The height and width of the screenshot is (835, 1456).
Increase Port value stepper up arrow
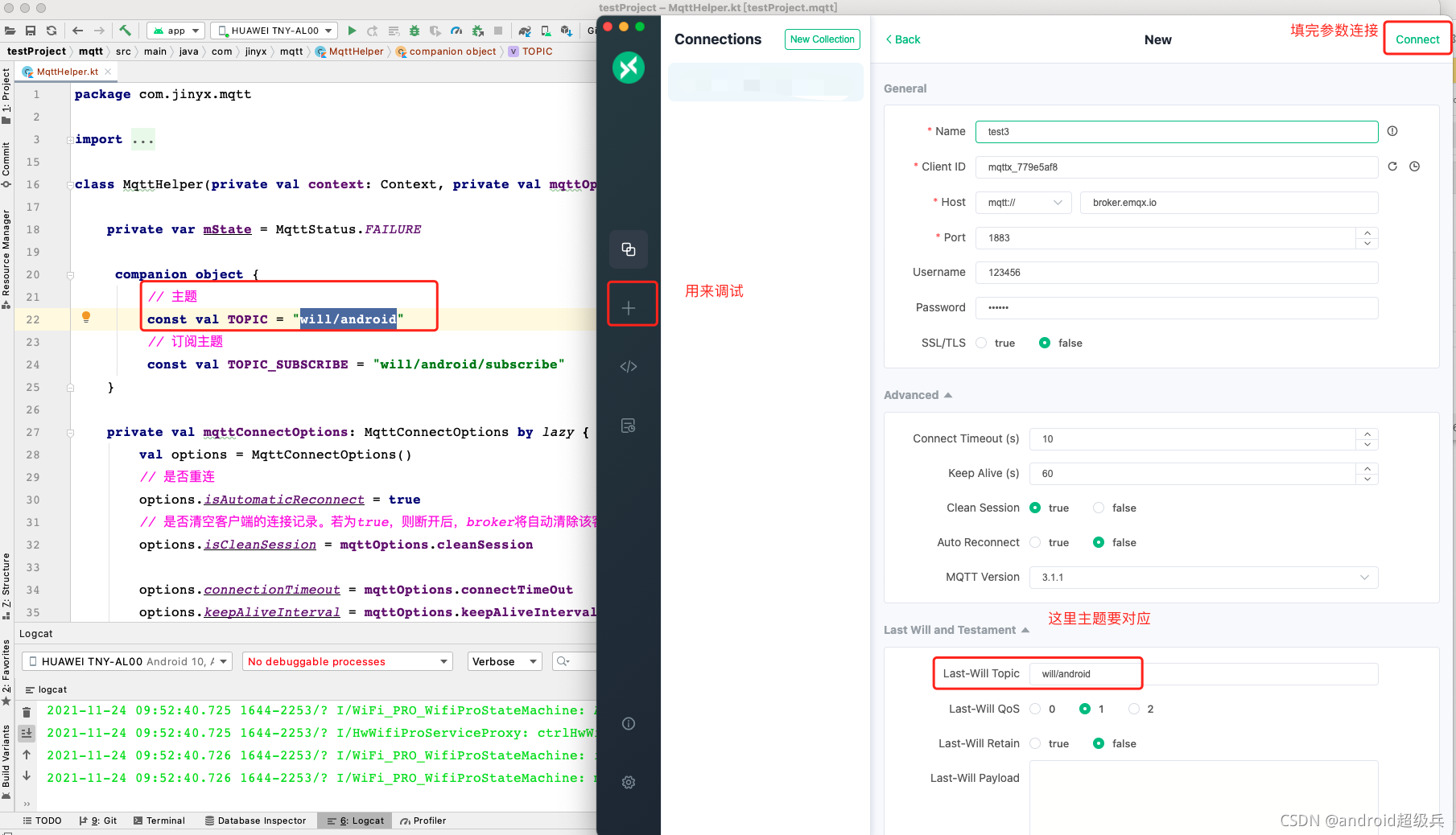(1367, 232)
